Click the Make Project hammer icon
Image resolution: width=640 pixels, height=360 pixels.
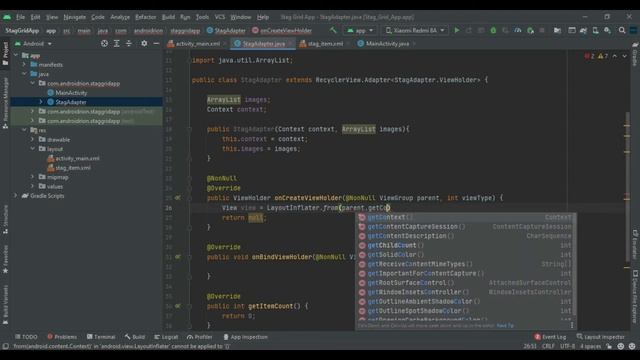333,30
